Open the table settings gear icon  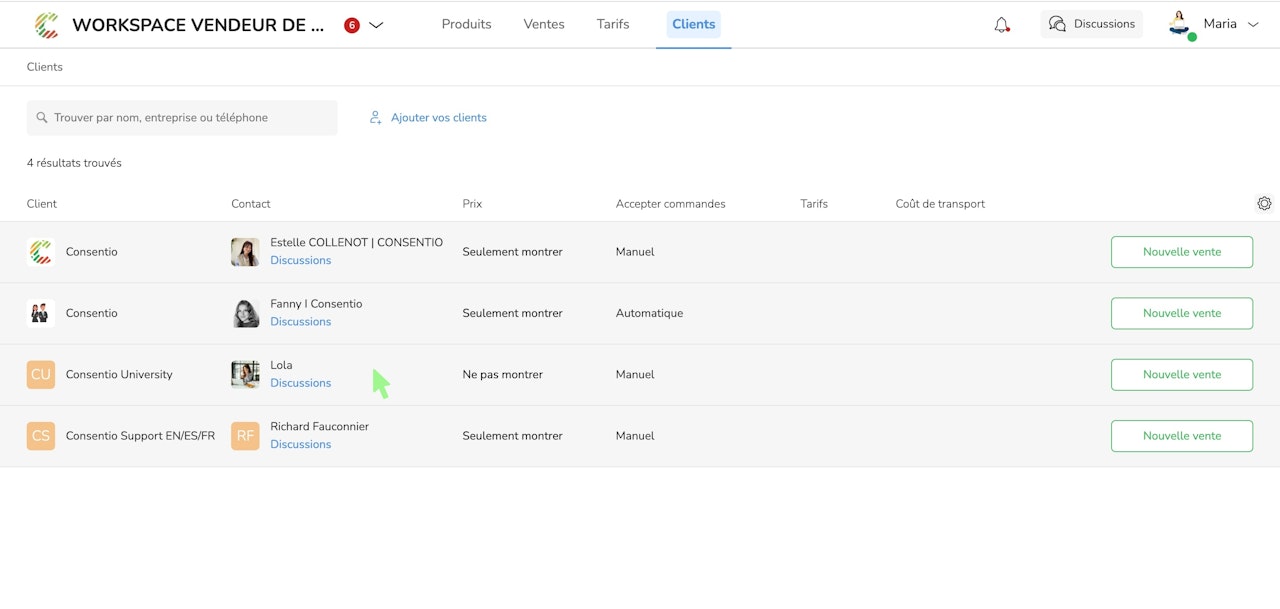[x=1264, y=204]
